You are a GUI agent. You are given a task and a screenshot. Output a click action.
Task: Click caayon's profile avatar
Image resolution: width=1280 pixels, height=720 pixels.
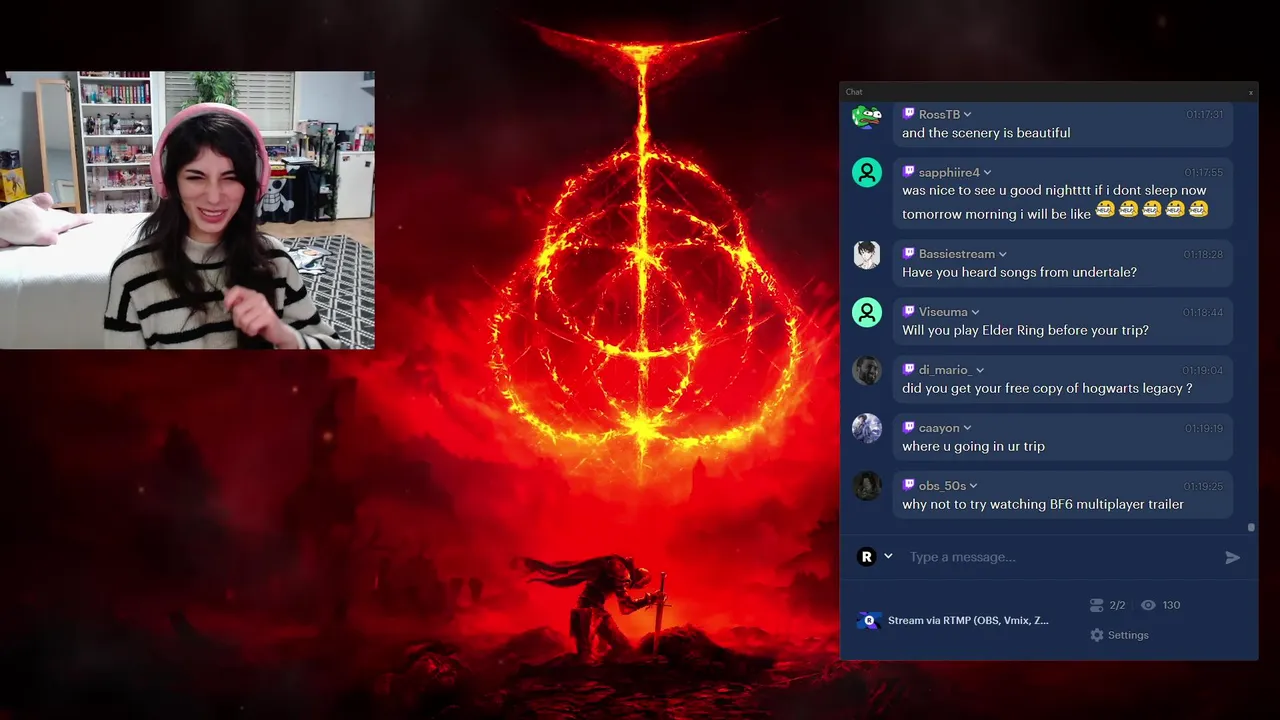(867, 428)
